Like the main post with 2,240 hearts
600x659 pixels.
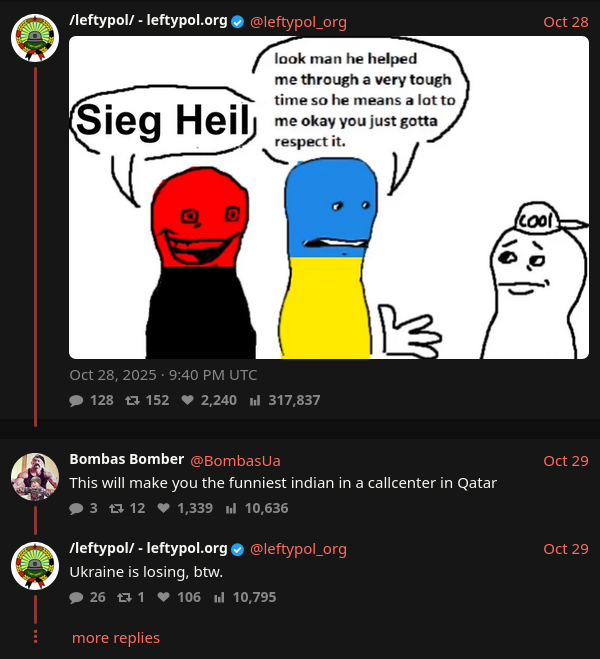click(x=187, y=400)
